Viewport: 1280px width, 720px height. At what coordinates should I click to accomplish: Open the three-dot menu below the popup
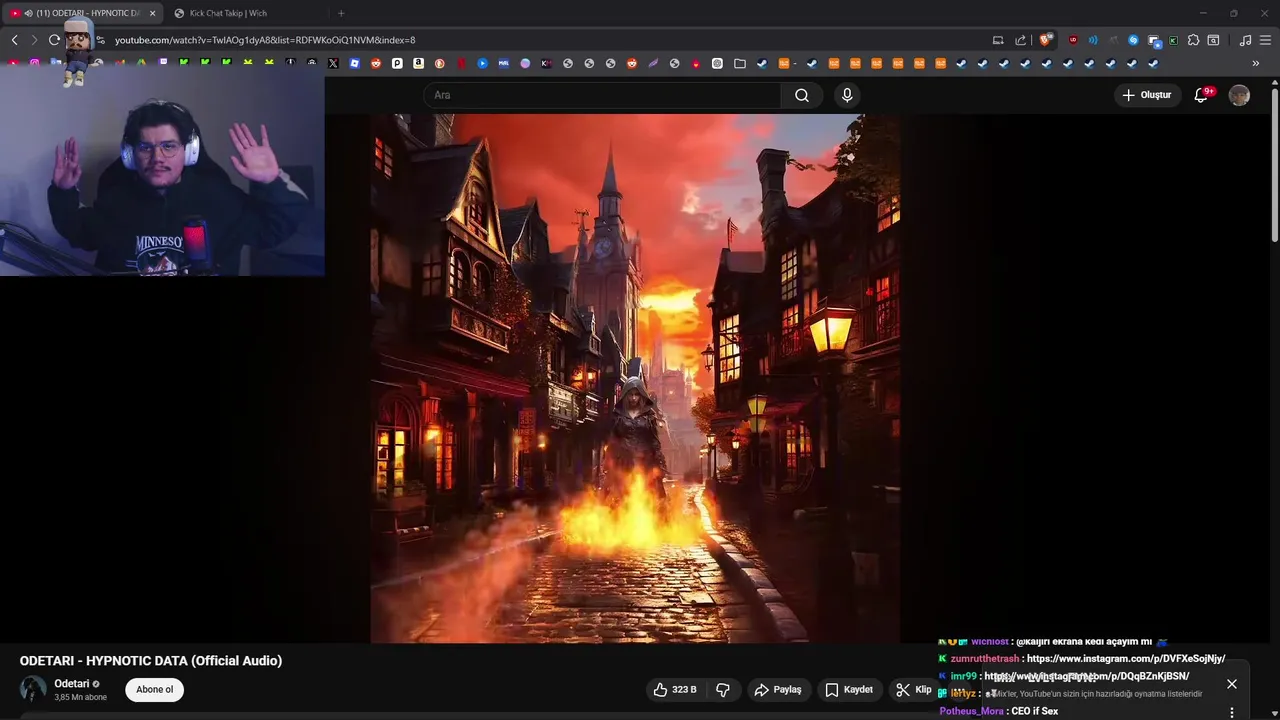1232,712
